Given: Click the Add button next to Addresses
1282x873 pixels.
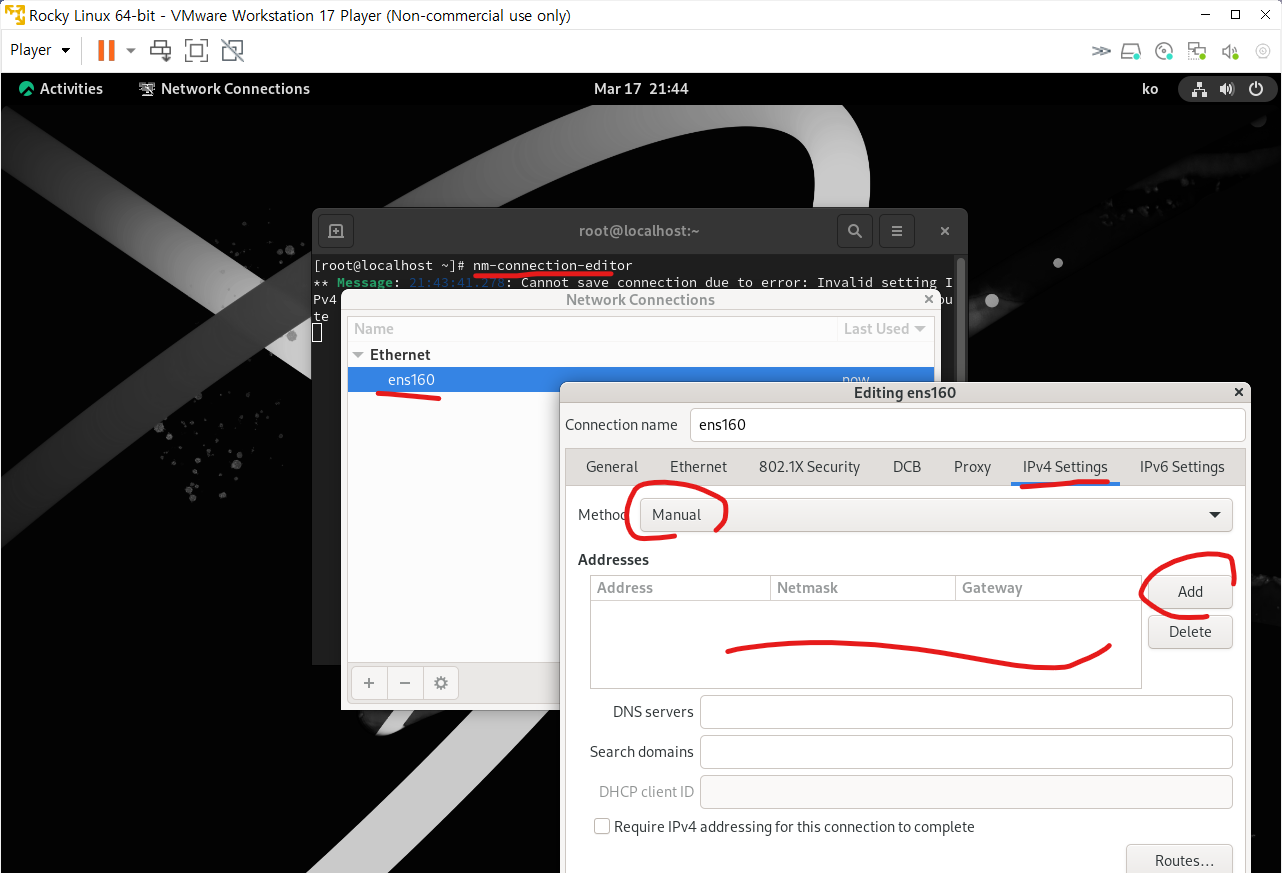Looking at the screenshot, I should point(1188,591).
